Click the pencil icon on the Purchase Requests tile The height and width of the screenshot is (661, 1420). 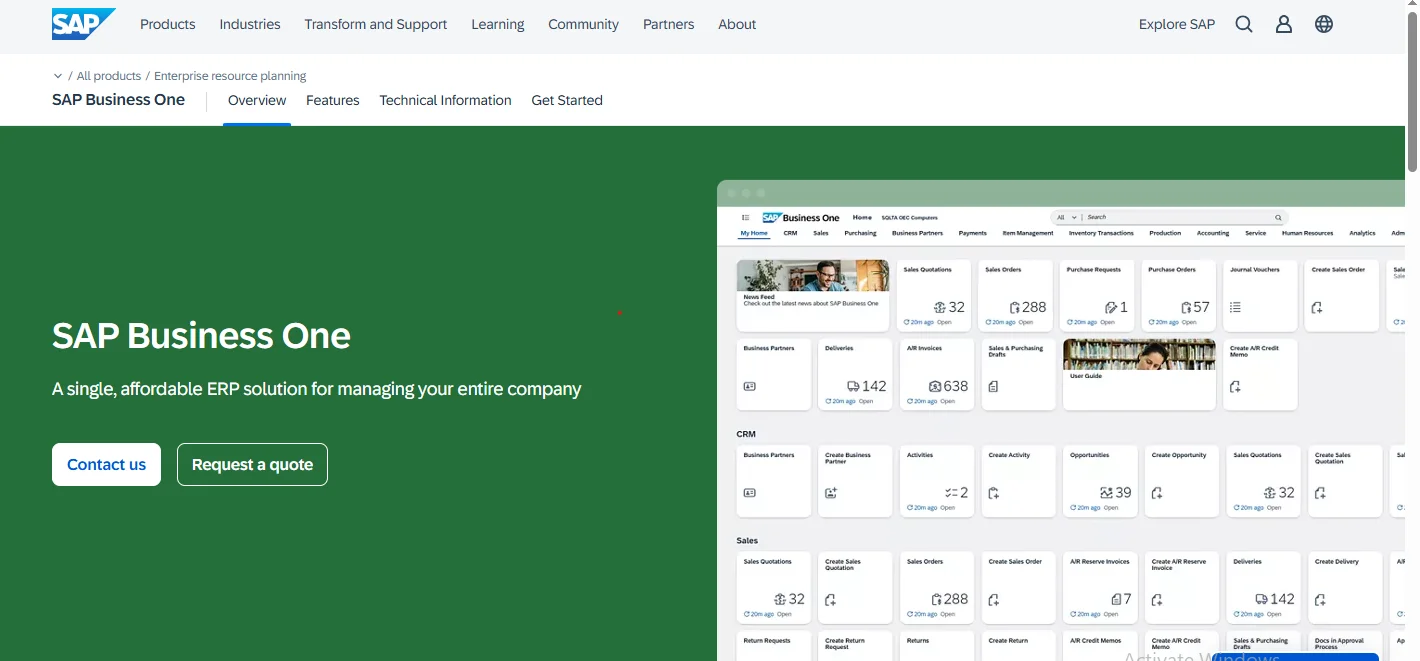1110,308
